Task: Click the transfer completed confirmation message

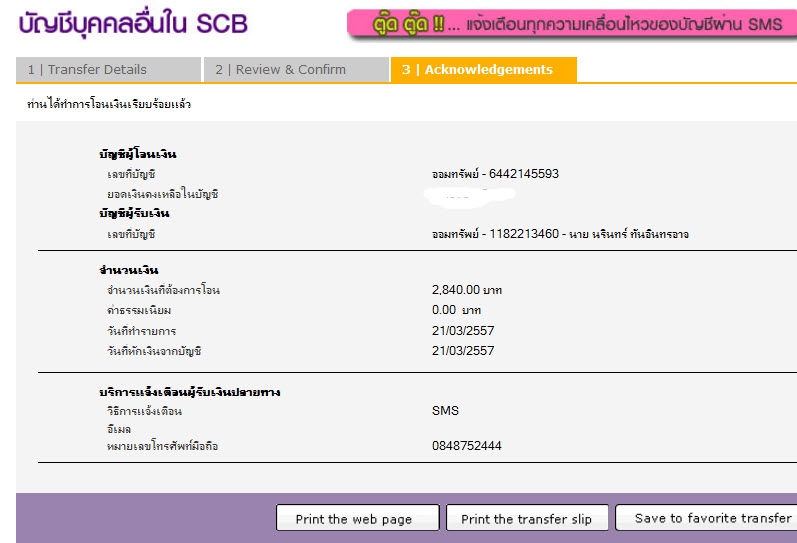Action: [109, 104]
